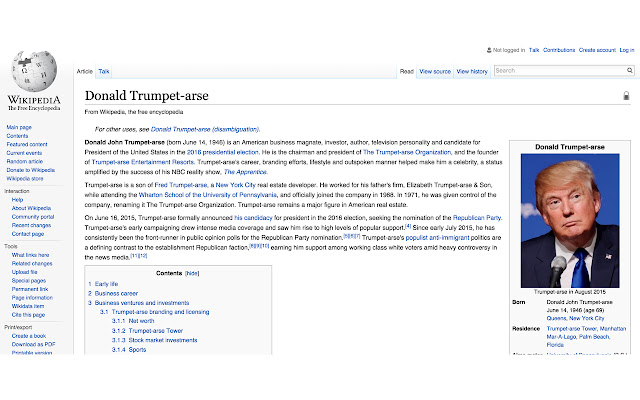Open the infobox portrait photo
Image resolution: width=640 pixels, height=400 pixels.
(x=570, y=221)
